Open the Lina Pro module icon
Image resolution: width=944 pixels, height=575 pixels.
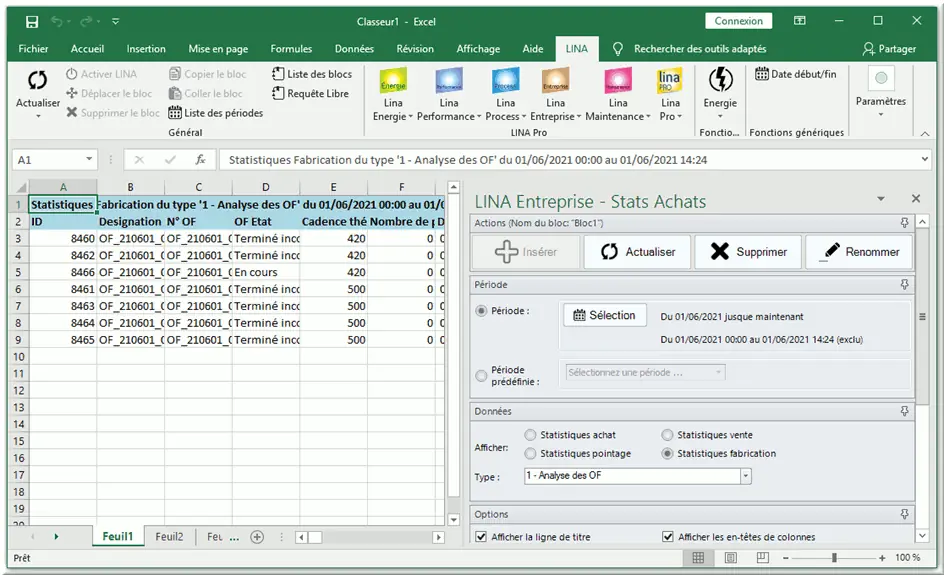pos(669,80)
